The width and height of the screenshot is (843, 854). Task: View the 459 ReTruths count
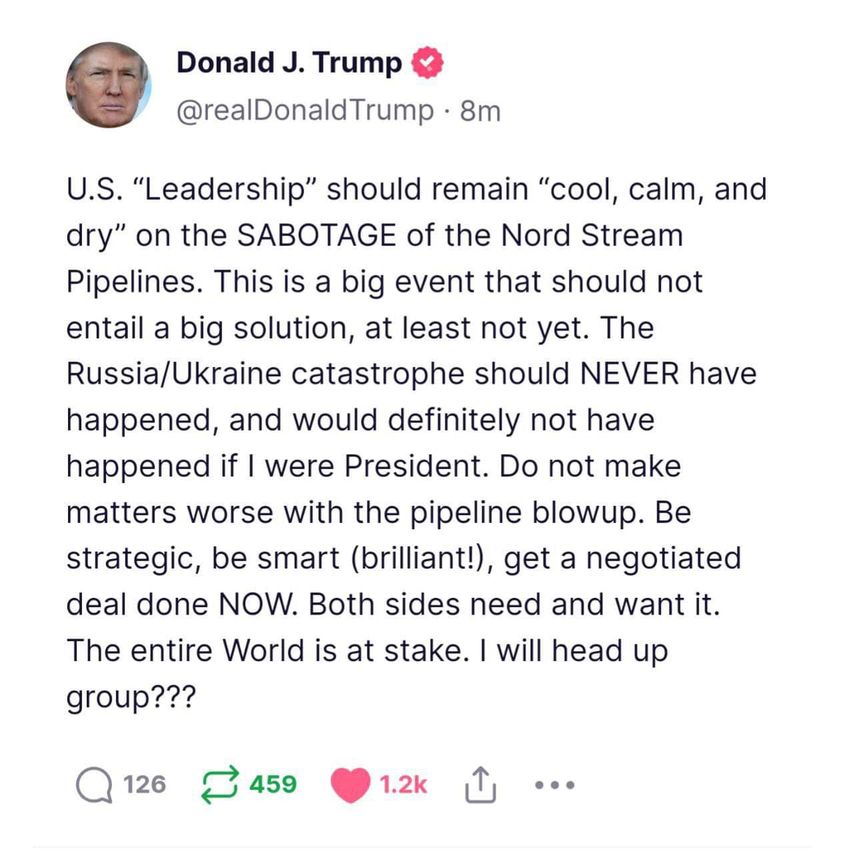tap(273, 785)
